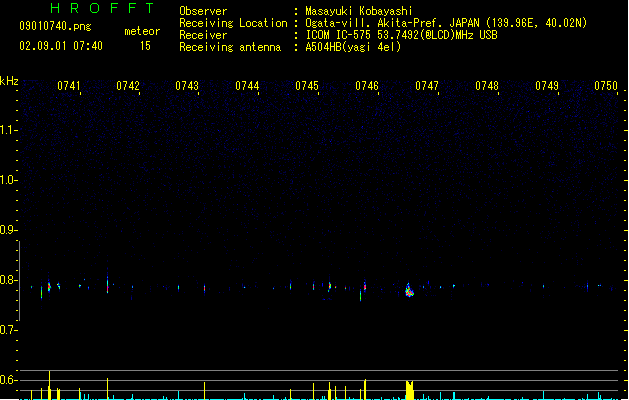629x400 pixels.
Task: Click the 0742 time axis marker
Action: tap(128, 86)
